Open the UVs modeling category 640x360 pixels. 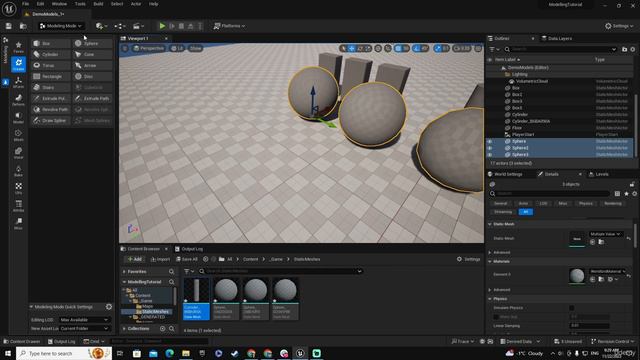18,188
